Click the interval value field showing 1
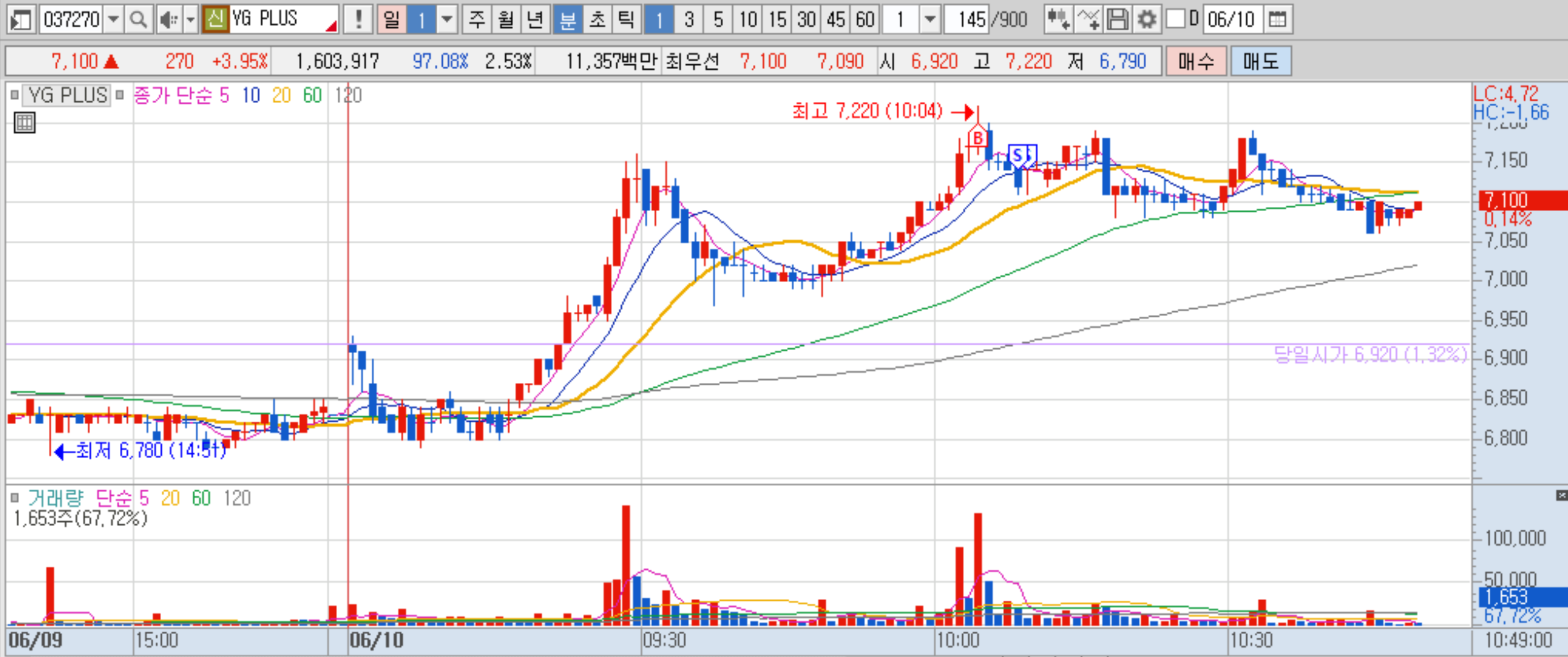The height and width of the screenshot is (657, 1568). point(900,20)
